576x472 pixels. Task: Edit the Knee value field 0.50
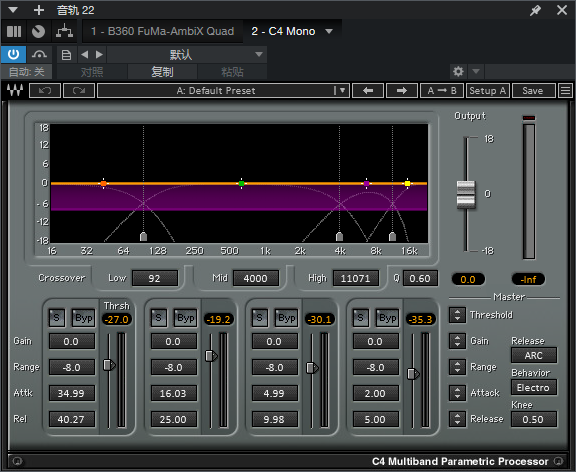coord(533,419)
